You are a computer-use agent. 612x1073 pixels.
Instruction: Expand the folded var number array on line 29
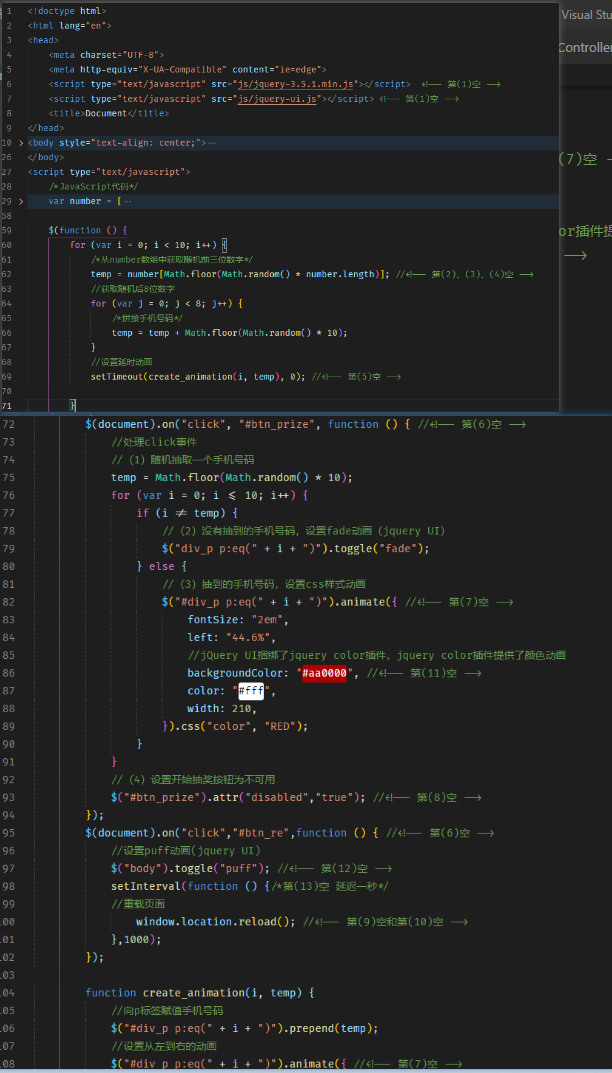tap(21, 201)
